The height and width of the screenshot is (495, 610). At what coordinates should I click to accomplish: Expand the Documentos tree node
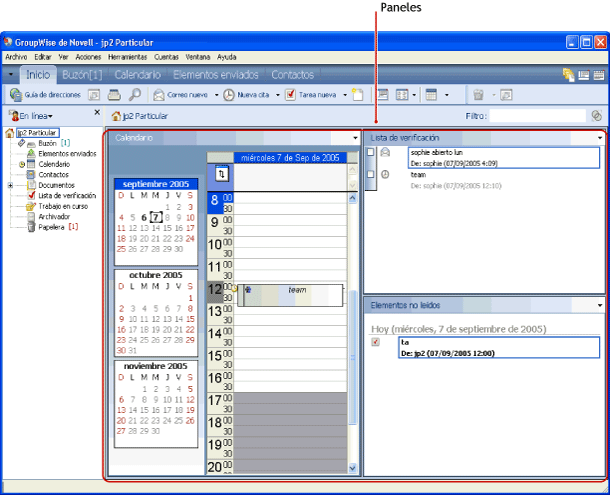tap(11, 185)
